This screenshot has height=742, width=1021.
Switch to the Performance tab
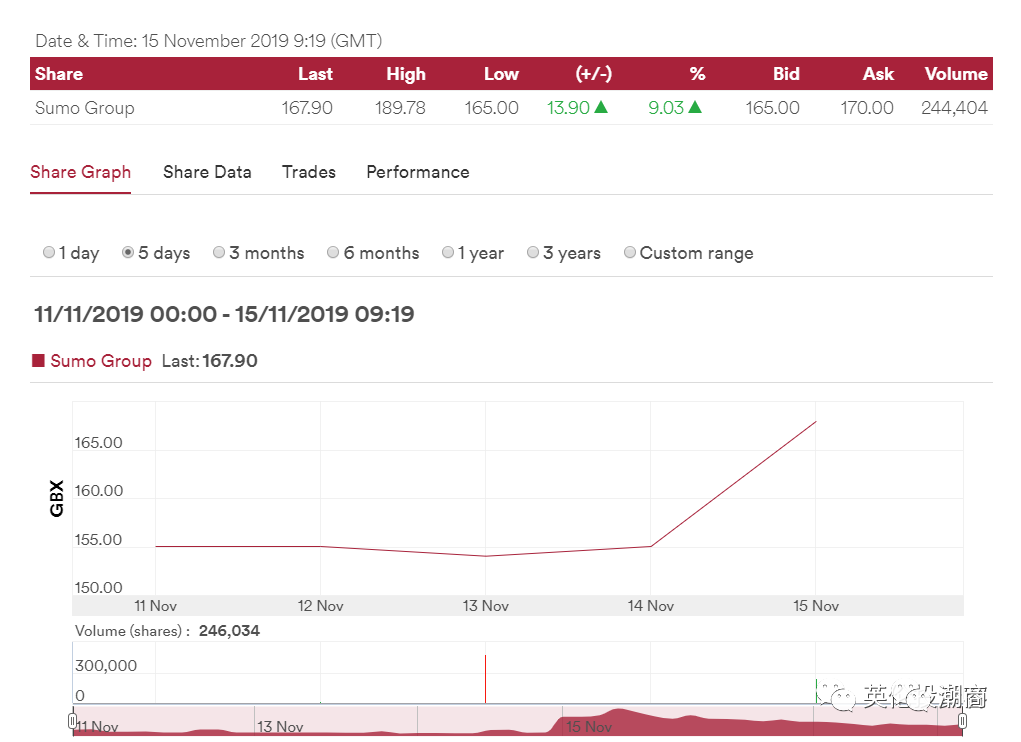pos(417,172)
